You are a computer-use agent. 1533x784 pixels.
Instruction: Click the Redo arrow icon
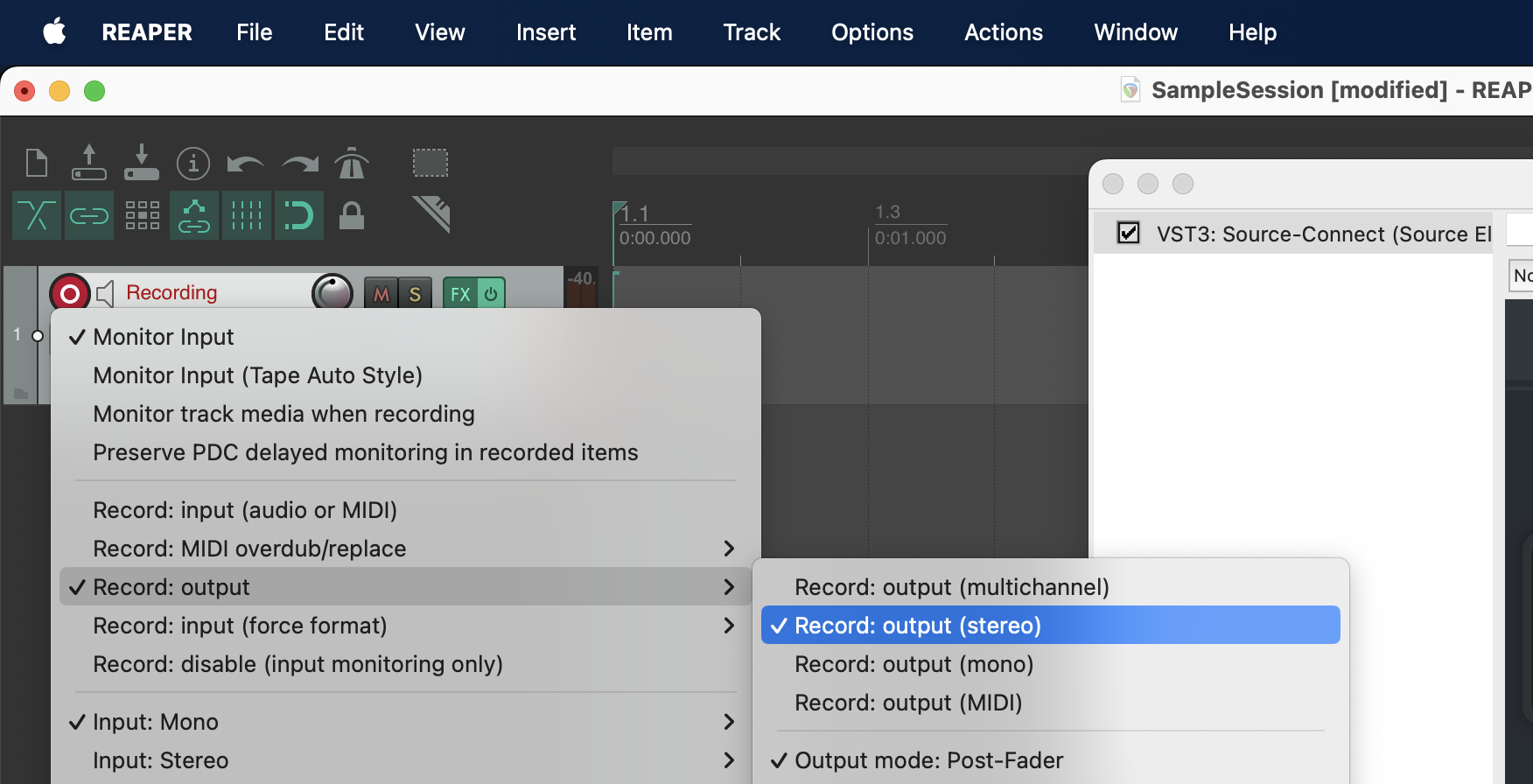300,164
